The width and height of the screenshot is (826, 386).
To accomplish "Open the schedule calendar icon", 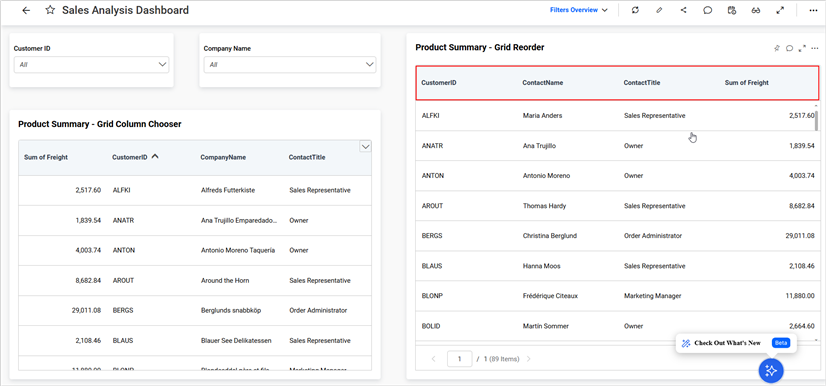I will [731, 10].
